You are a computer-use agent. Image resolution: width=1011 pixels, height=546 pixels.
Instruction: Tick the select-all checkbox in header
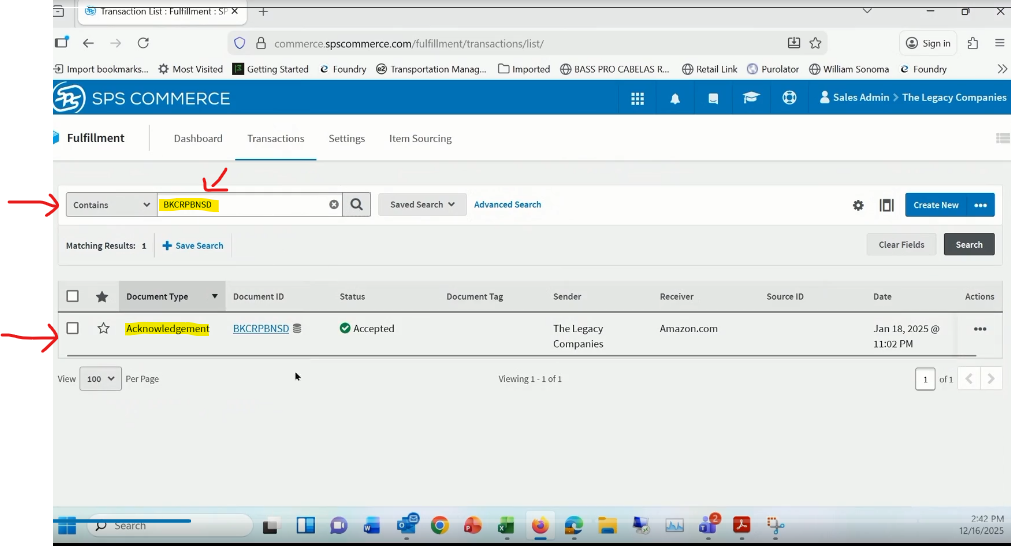(73, 296)
